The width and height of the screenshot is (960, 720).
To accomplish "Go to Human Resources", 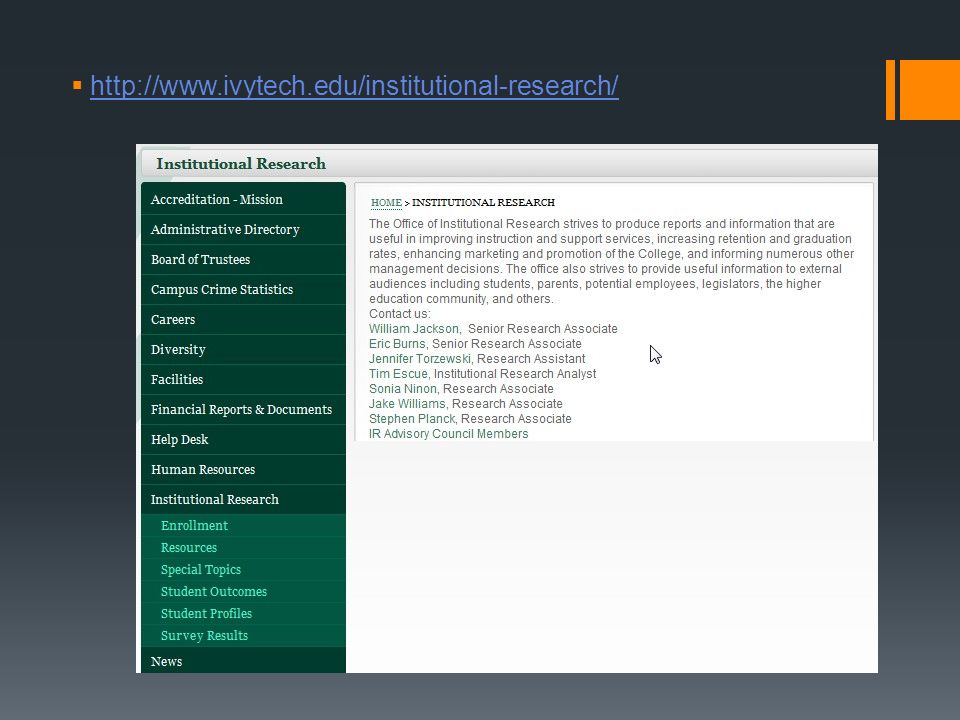I will [x=243, y=470].
